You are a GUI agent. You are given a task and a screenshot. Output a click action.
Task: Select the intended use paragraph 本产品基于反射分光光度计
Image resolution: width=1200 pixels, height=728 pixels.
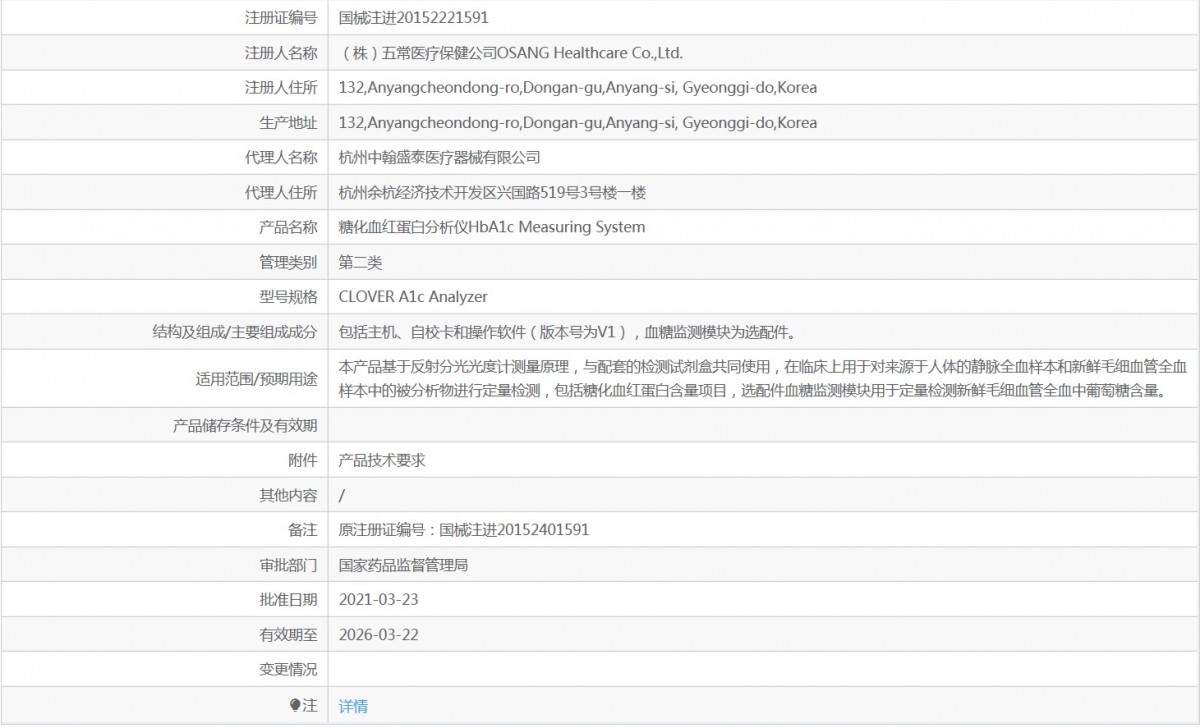coord(763,378)
